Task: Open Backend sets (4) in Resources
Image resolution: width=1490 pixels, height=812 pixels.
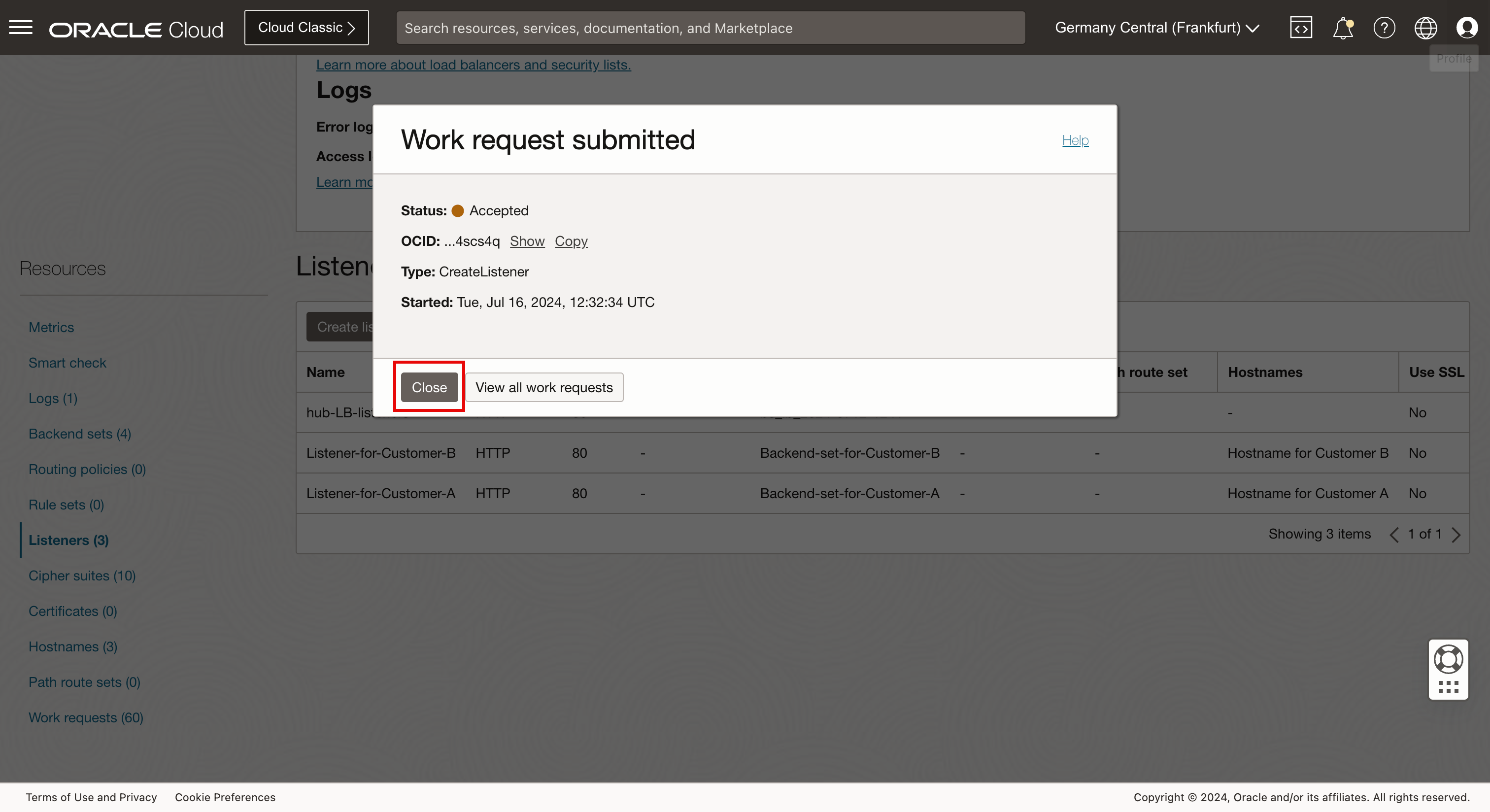Action: coord(80,434)
